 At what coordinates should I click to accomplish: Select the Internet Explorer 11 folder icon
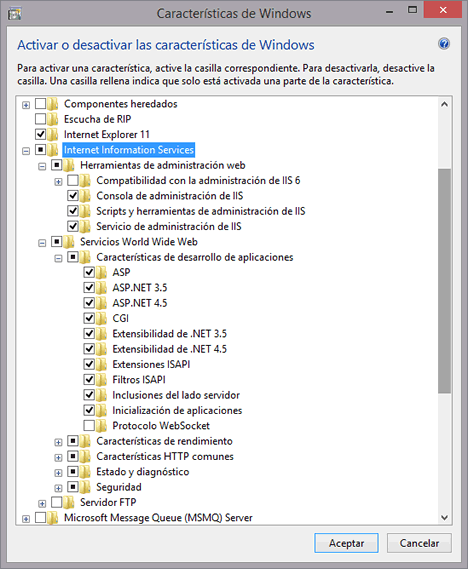[x=53, y=135]
